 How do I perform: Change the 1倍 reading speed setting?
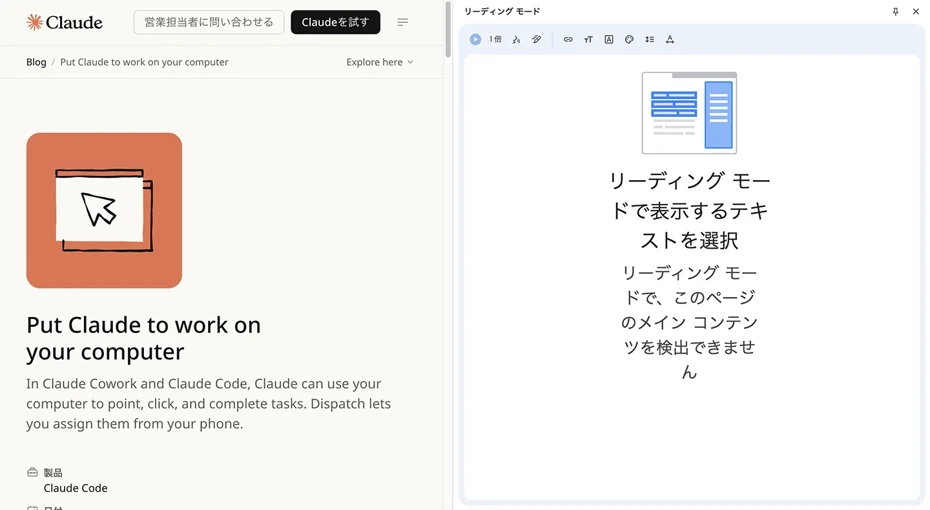tap(495, 39)
